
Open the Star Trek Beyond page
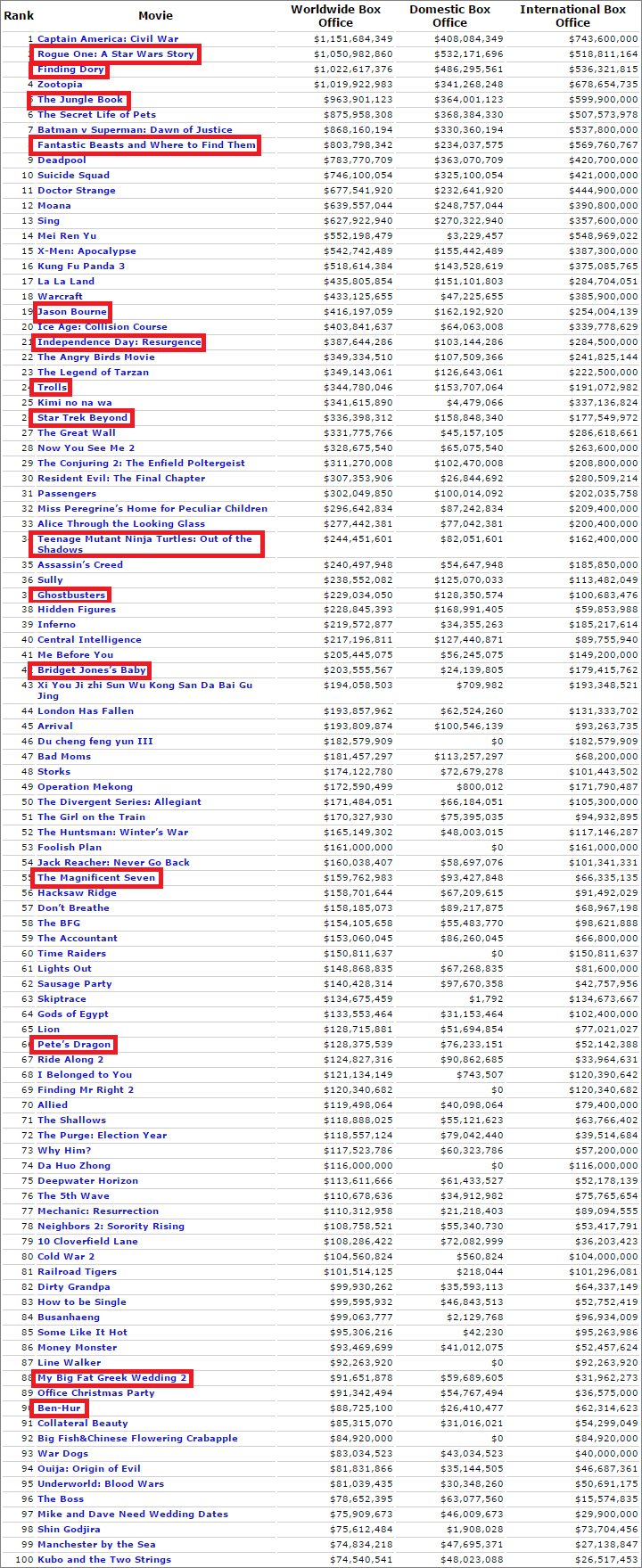83,418
